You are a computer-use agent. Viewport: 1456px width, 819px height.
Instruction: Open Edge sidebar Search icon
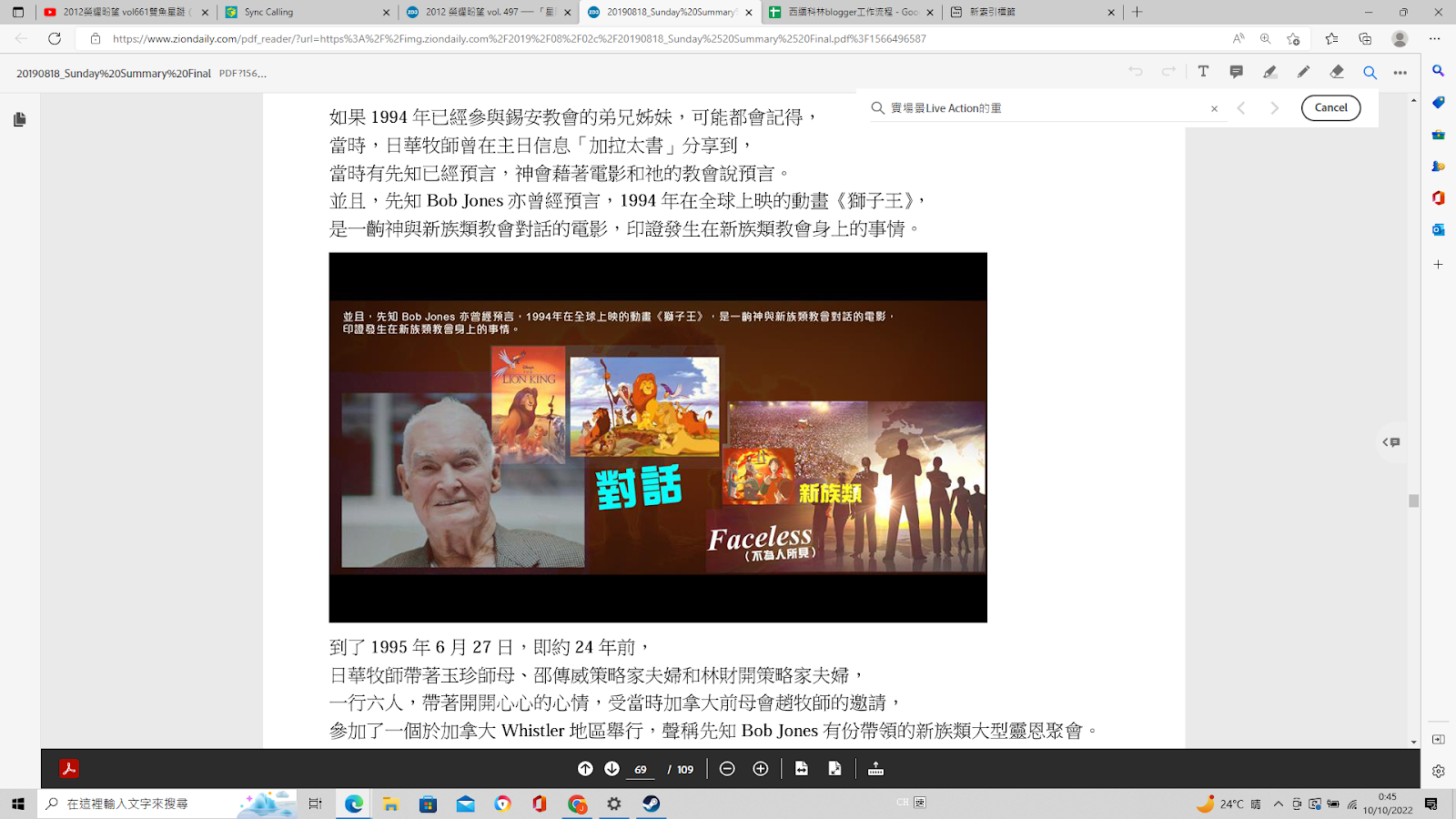click(x=1438, y=71)
